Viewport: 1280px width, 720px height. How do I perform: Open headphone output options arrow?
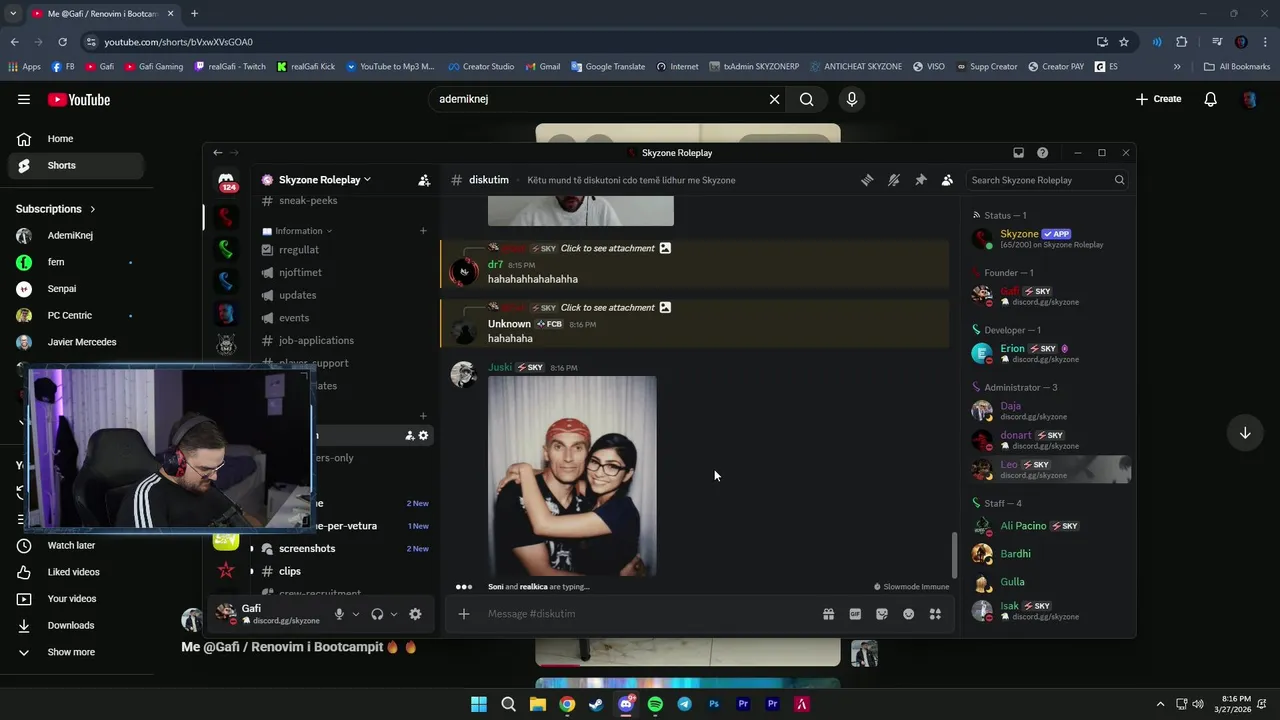(x=394, y=614)
